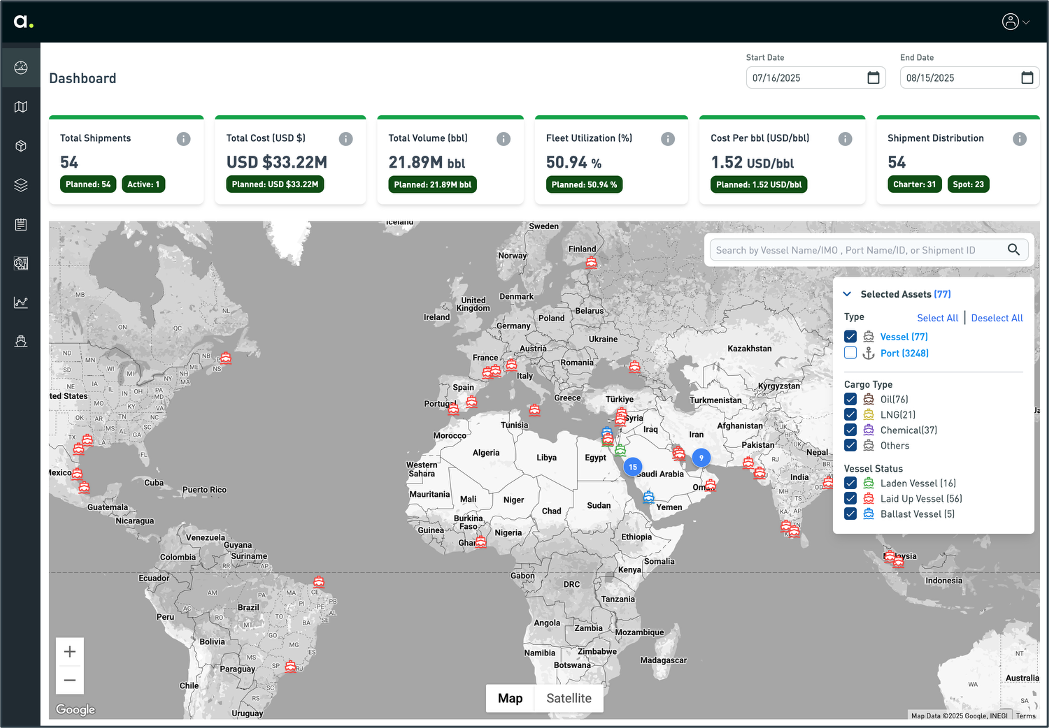Toggle the Chemical(37) cargo checkbox

pyautogui.click(x=850, y=430)
